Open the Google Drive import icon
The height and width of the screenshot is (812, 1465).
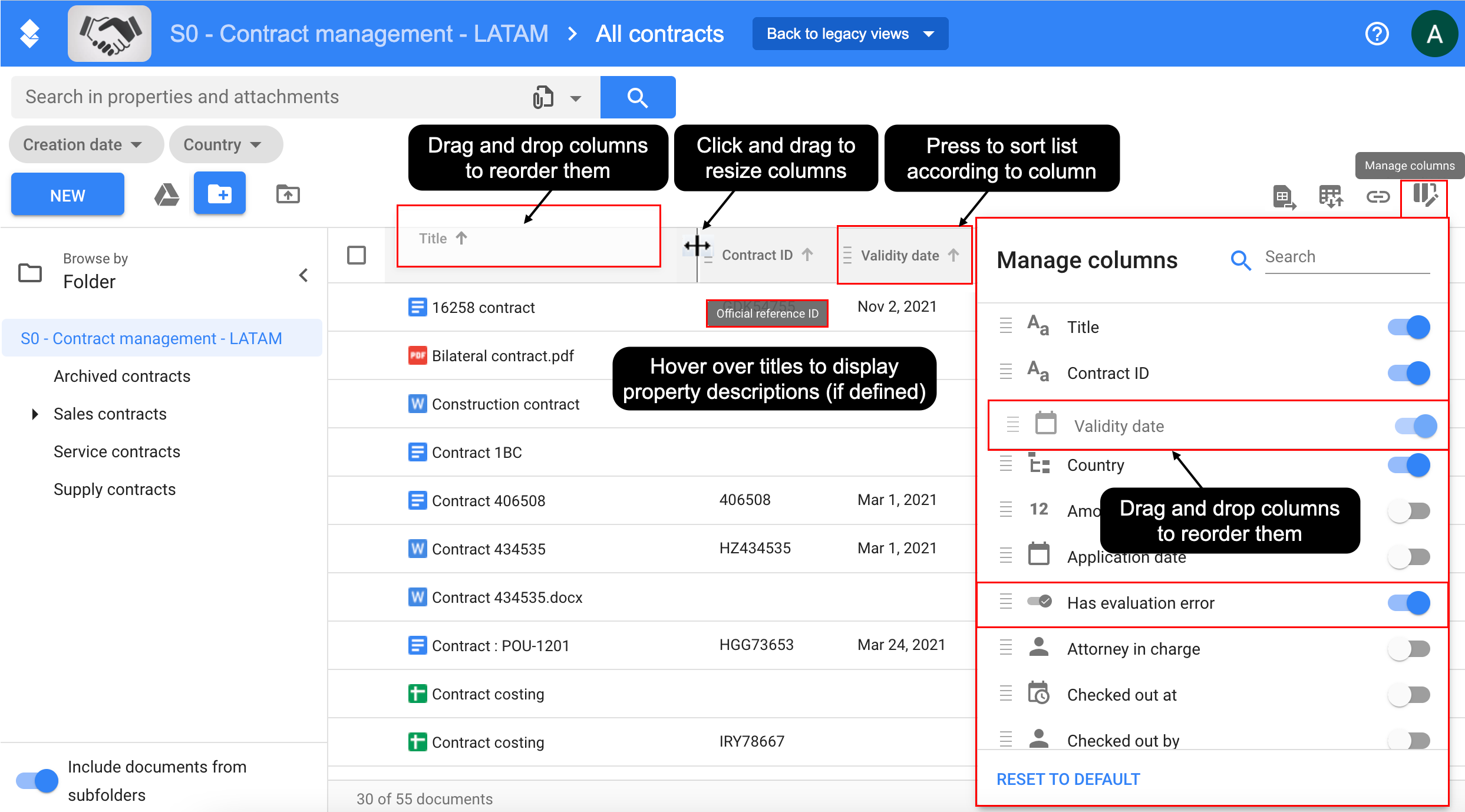(x=167, y=194)
